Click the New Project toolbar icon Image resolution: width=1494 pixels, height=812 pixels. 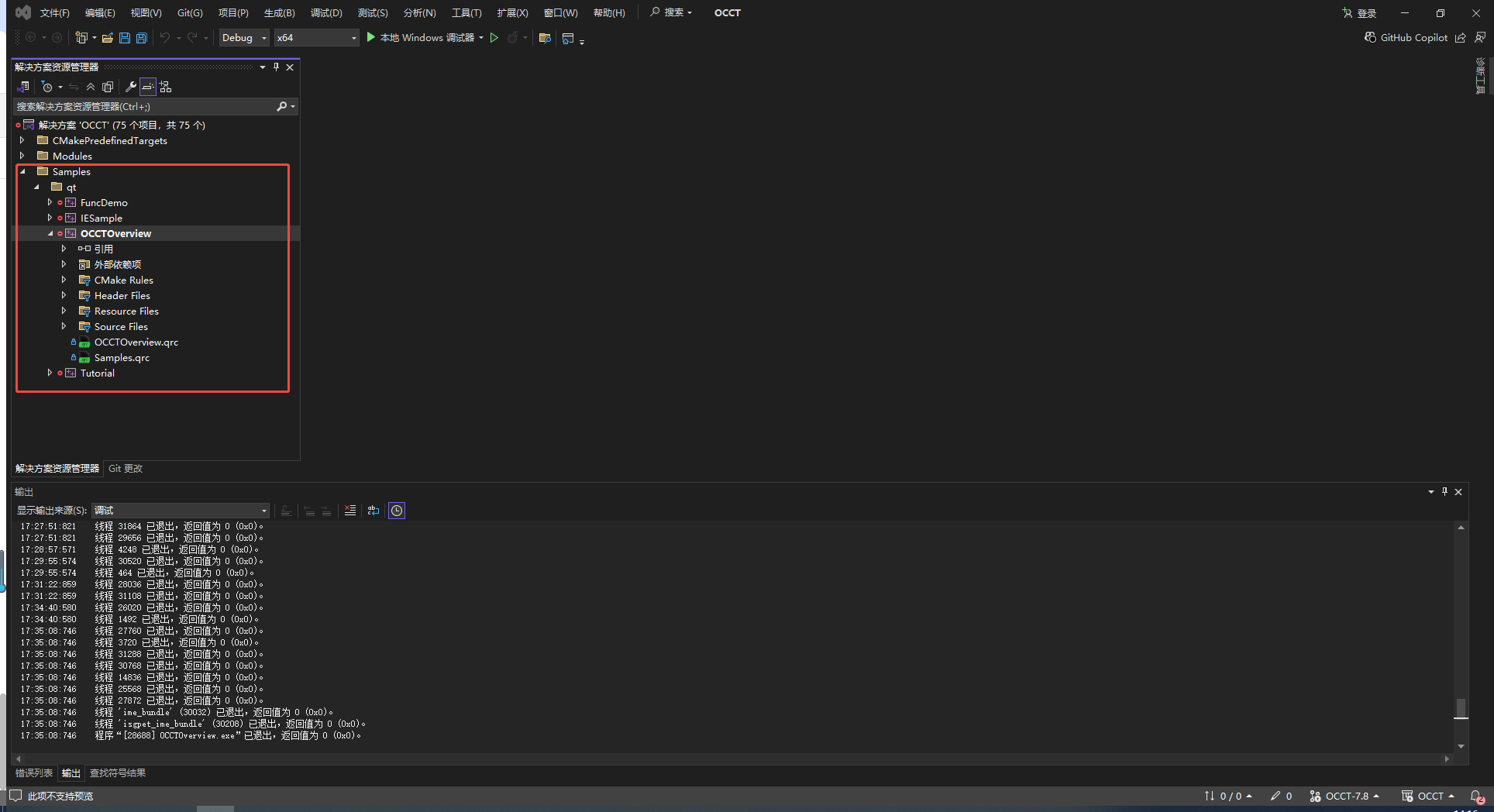coord(81,37)
